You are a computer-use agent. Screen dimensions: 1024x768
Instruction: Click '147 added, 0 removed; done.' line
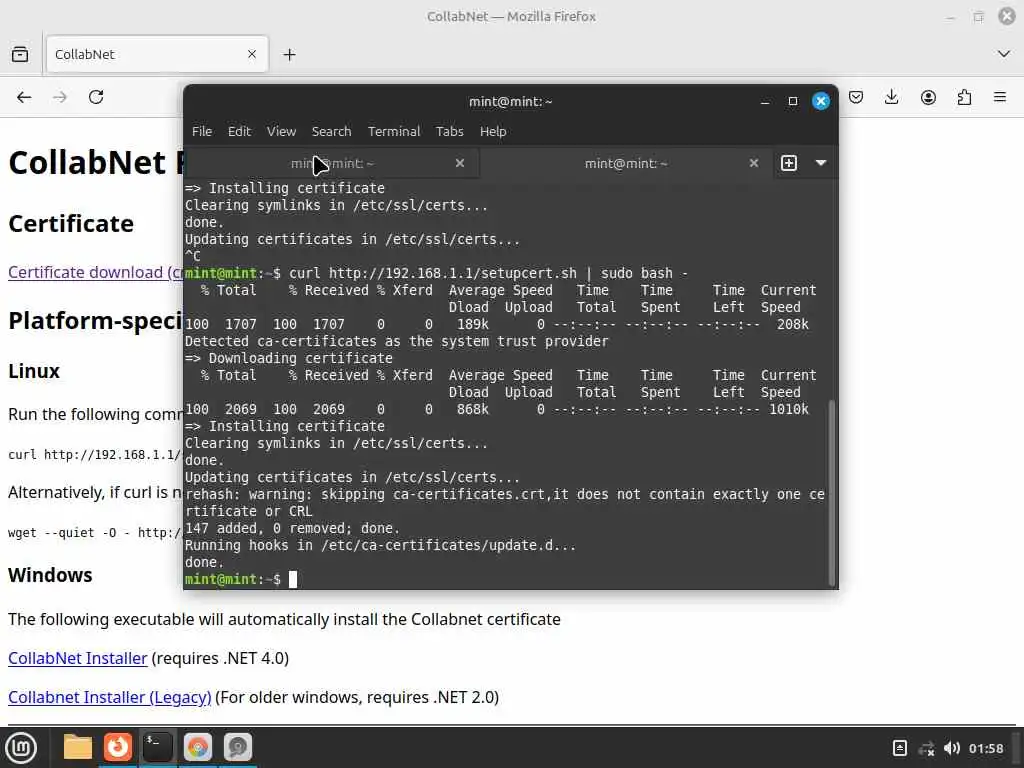pyautogui.click(x=293, y=528)
